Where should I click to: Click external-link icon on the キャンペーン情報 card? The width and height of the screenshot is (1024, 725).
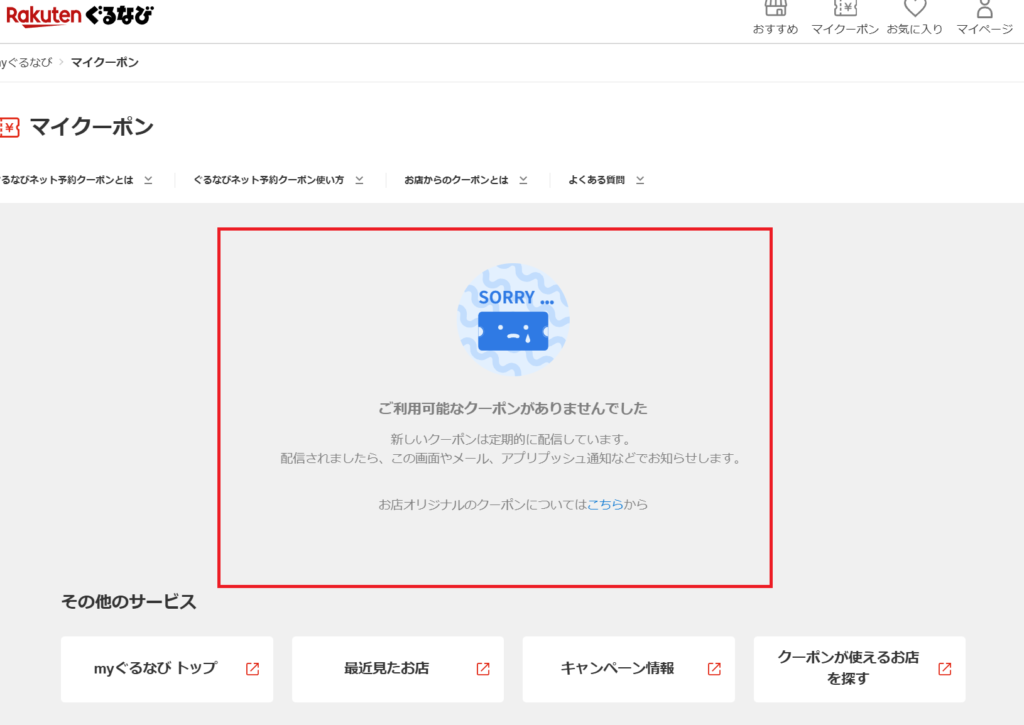tap(714, 669)
